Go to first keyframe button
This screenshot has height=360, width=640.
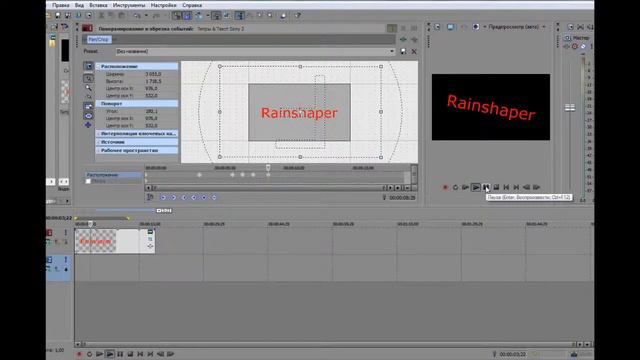163,198
